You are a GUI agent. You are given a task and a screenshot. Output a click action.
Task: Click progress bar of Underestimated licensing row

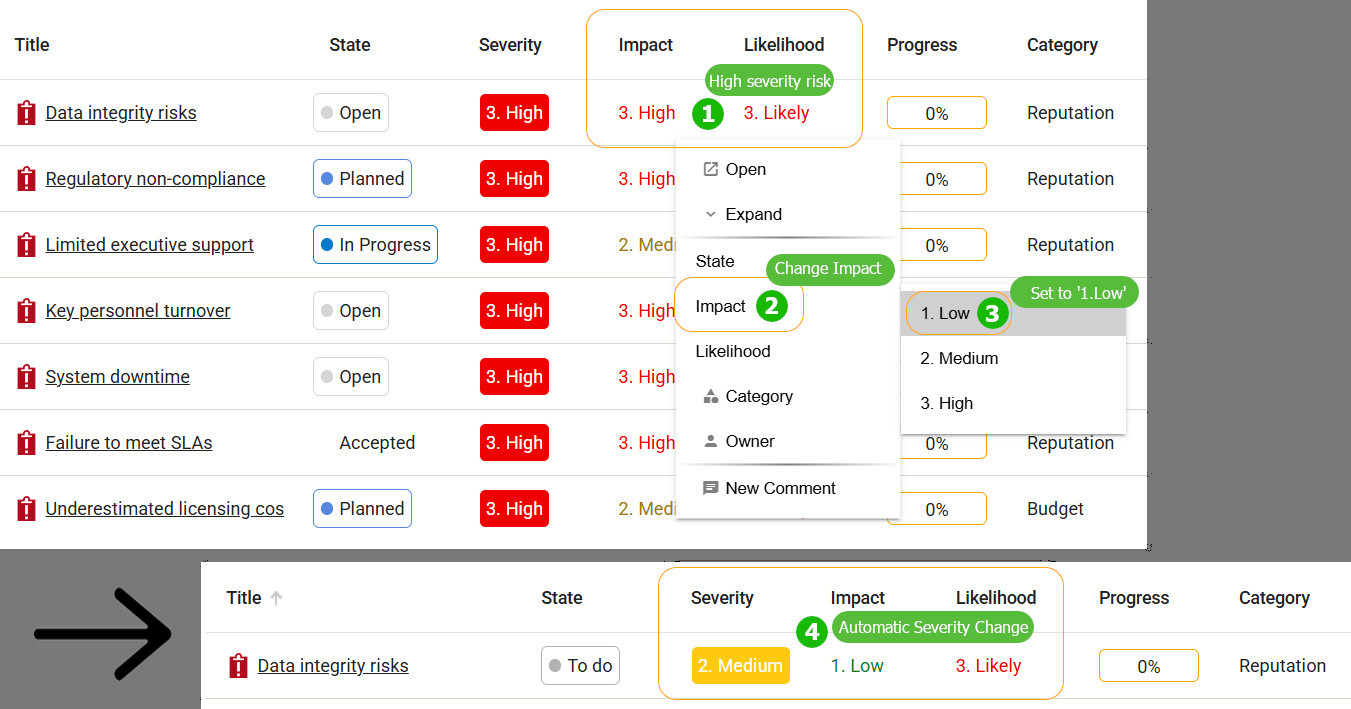(x=937, y=509)
